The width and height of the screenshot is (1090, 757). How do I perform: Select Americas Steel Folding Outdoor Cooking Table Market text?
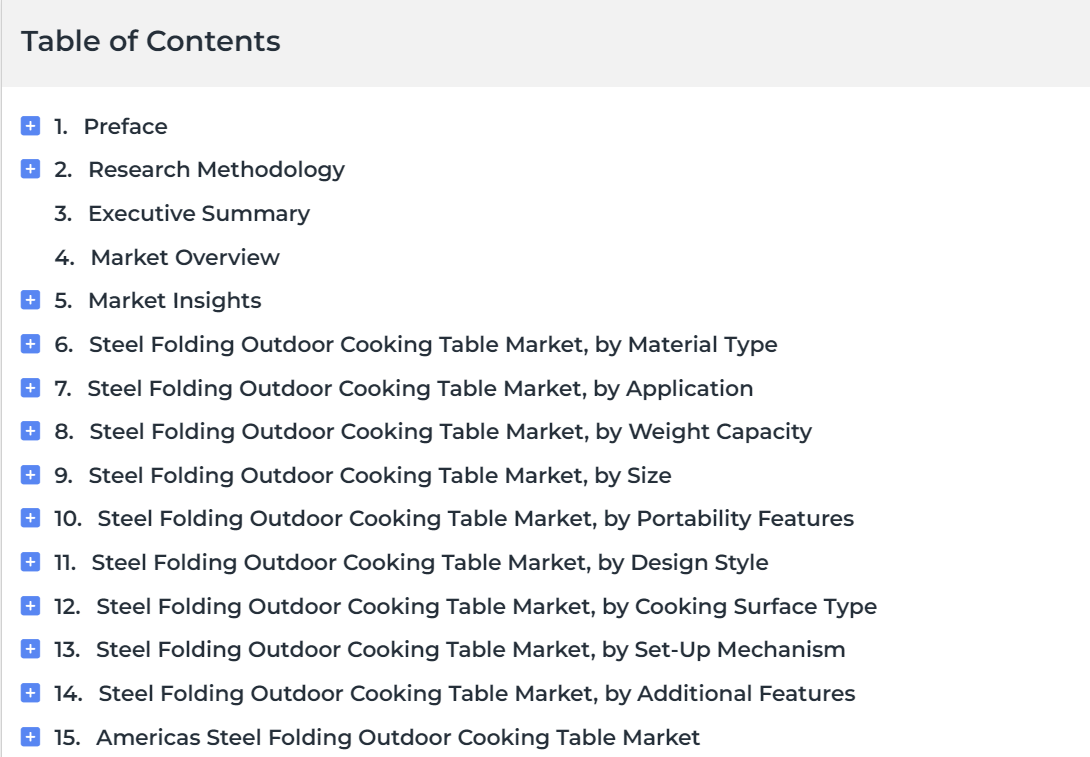tap(398, 737)
